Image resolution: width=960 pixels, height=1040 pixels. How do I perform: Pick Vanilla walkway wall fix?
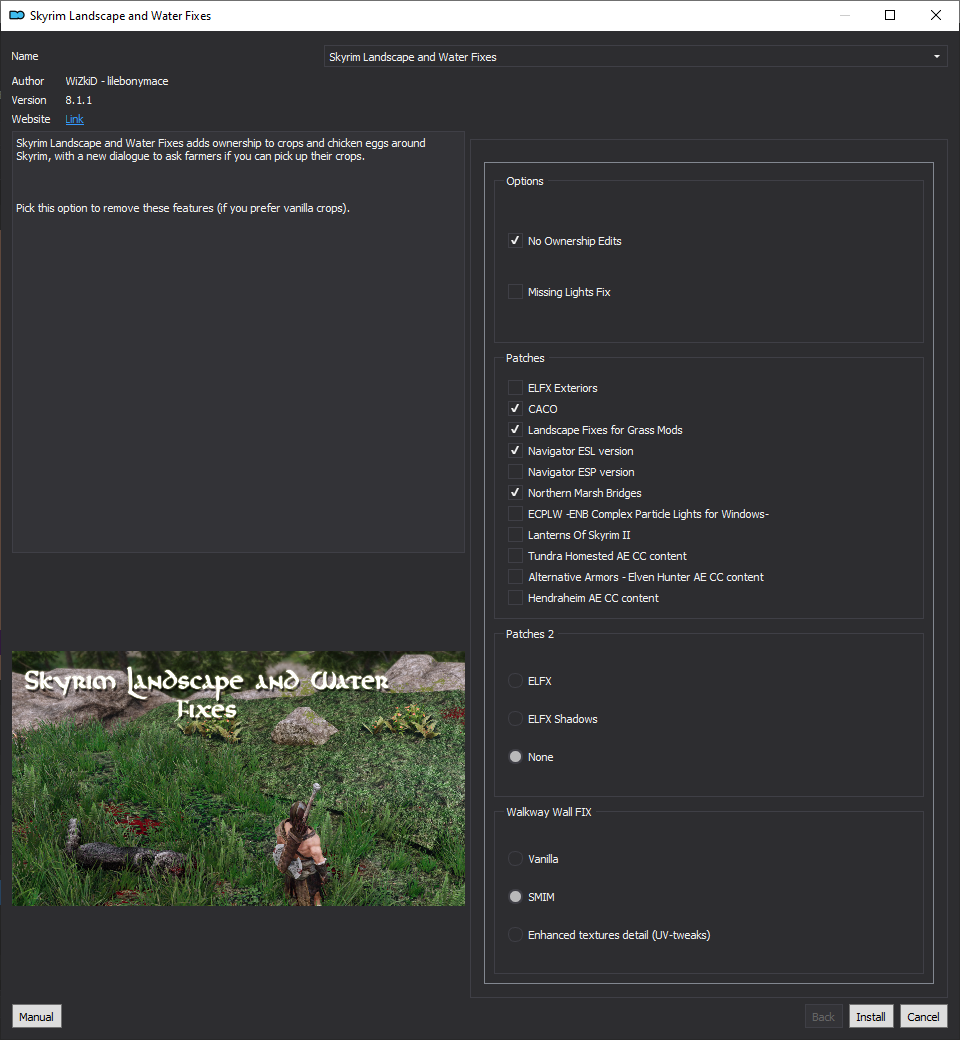tap(515, 859)
